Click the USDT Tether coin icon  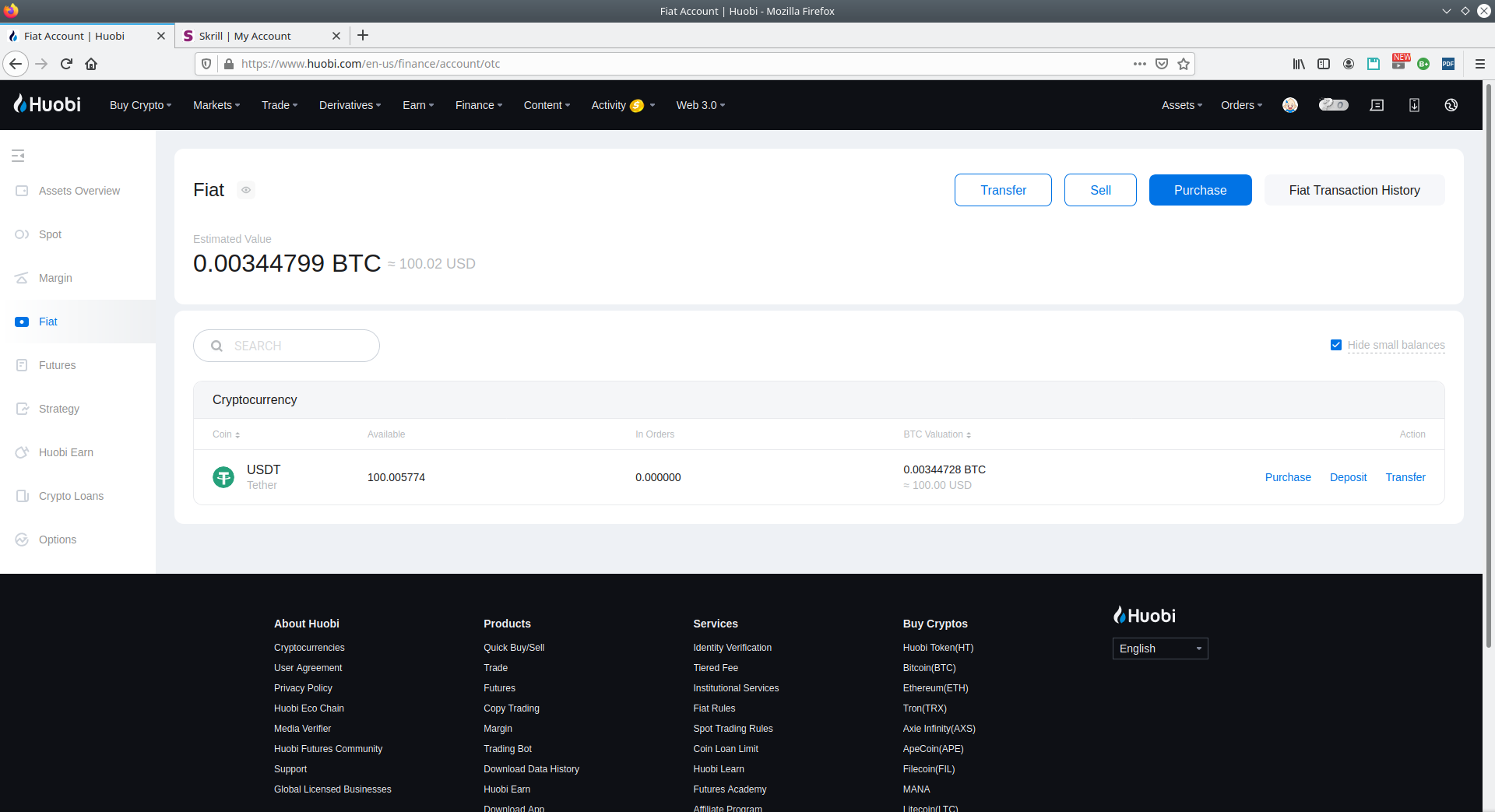[223, 477]
